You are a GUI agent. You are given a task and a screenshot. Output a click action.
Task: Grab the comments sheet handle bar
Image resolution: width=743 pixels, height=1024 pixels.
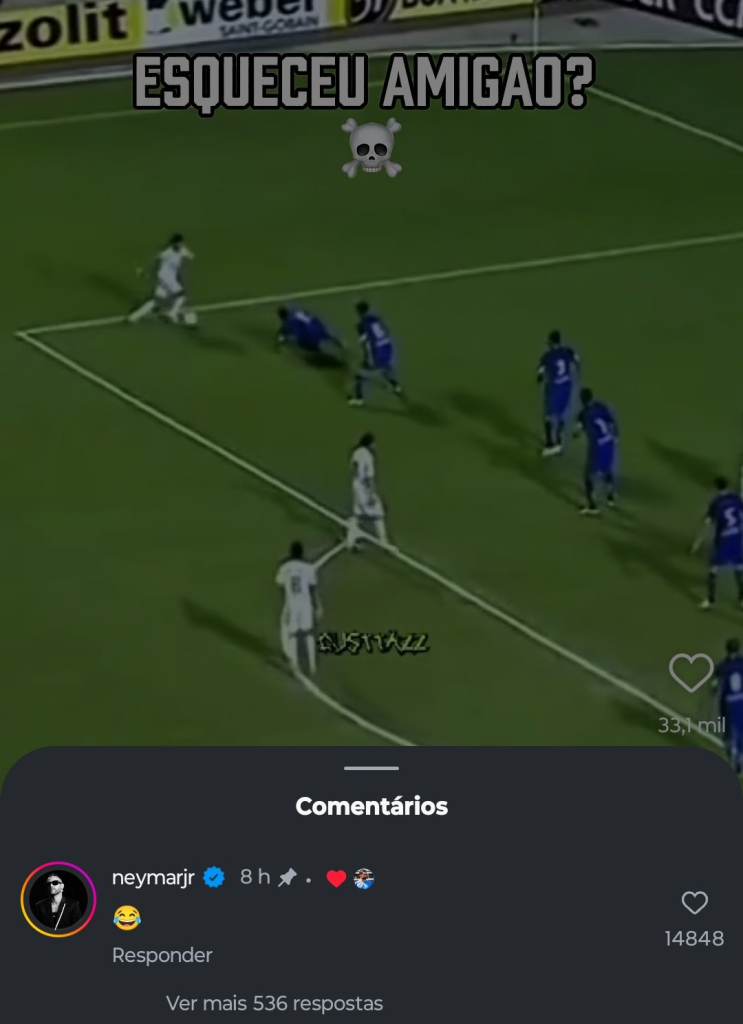click(x=372, y=768)
